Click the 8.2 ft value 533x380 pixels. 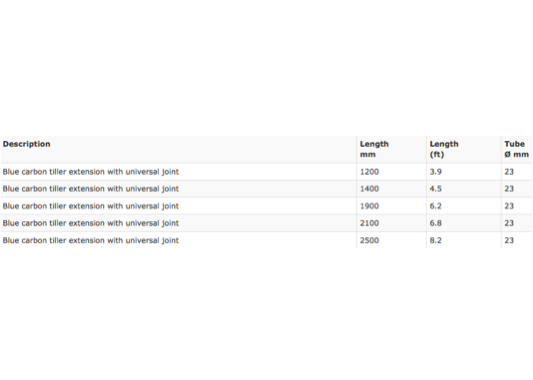point(436,241)
